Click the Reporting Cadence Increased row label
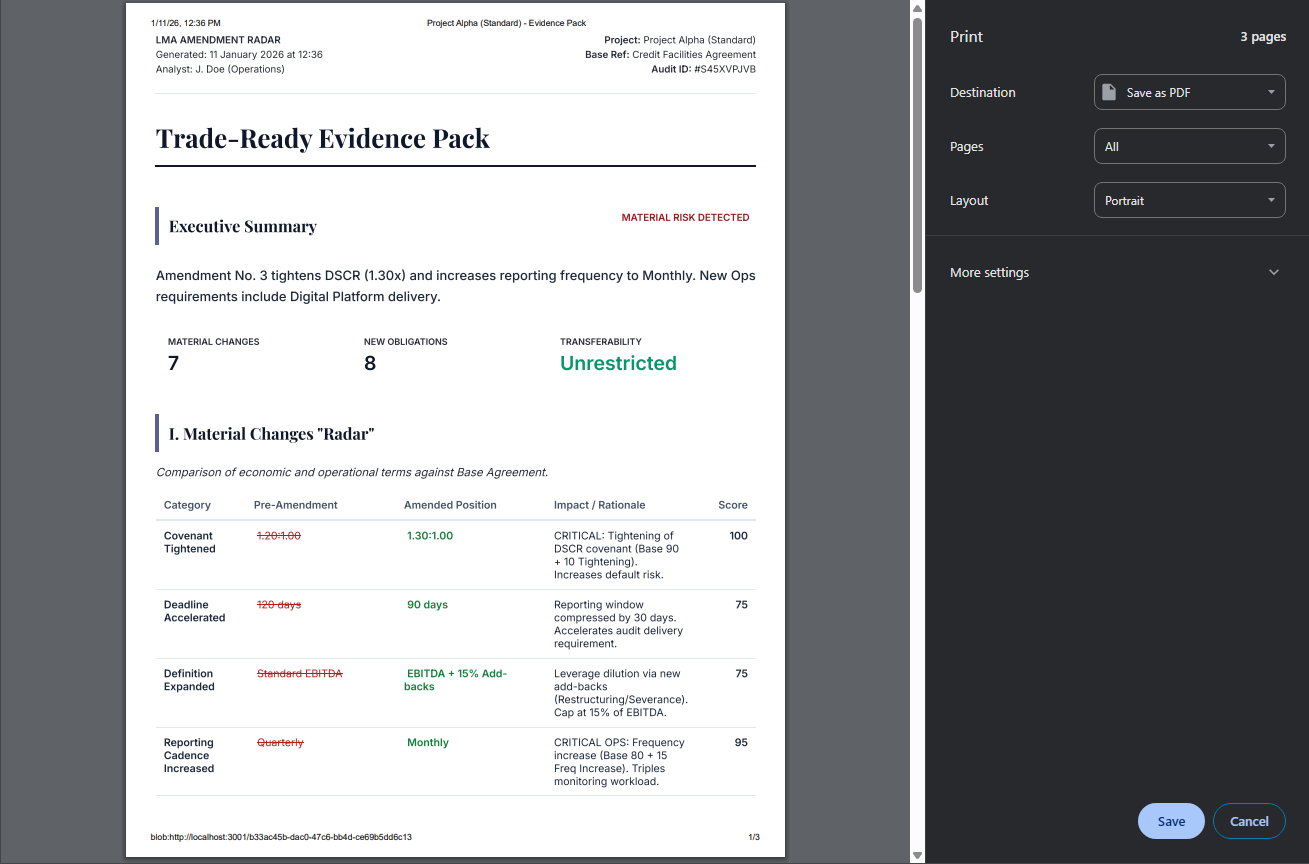This screenshot has height=864, width=1309. 190,755
